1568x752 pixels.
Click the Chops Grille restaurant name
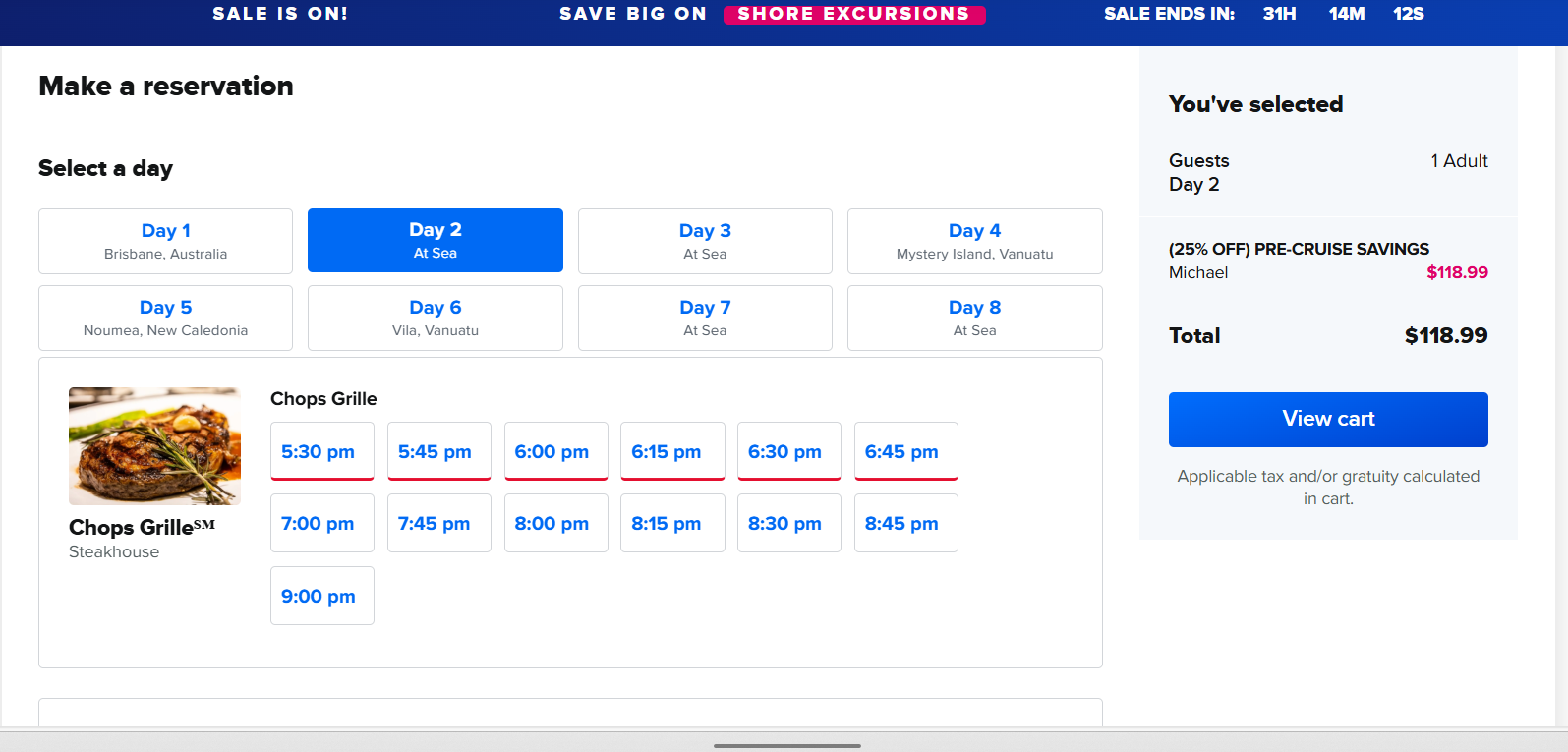pos(142,527)
